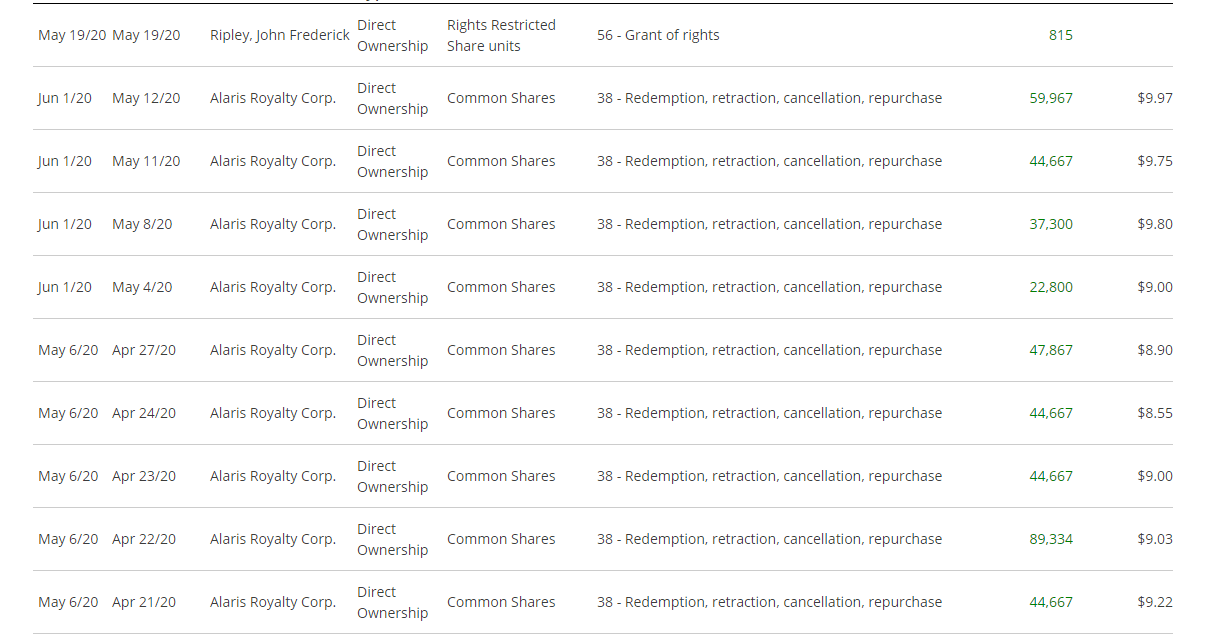The width and height of the screenshot is (1210, 640).
Task: Select the $9.75 price cell
Action: [x=1155, y=161]
